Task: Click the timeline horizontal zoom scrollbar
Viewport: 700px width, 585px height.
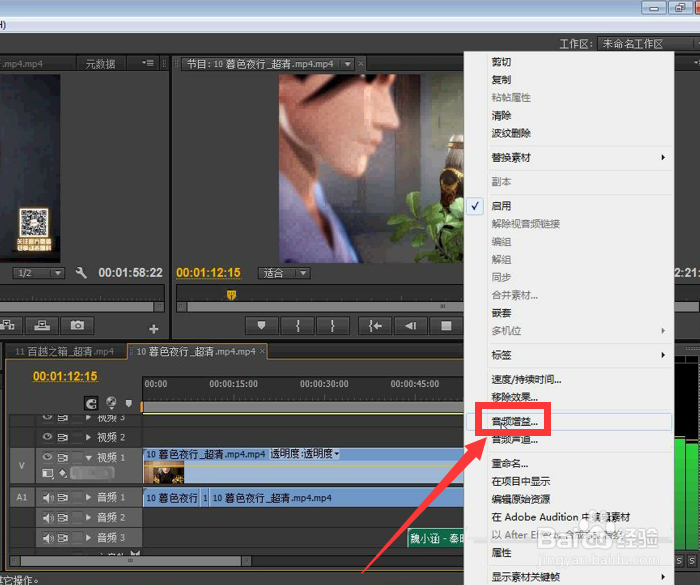Action: [x=131, y=560]
